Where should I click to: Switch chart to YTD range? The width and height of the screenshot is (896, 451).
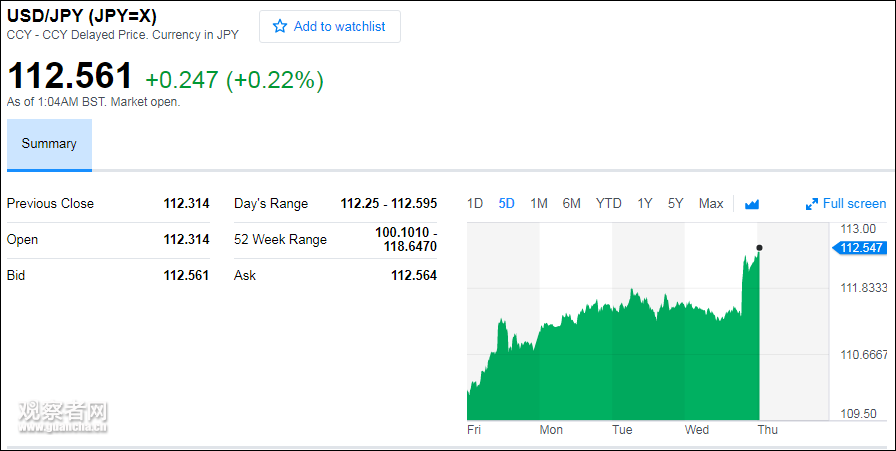pyautogui.click(x=609, y=204)
